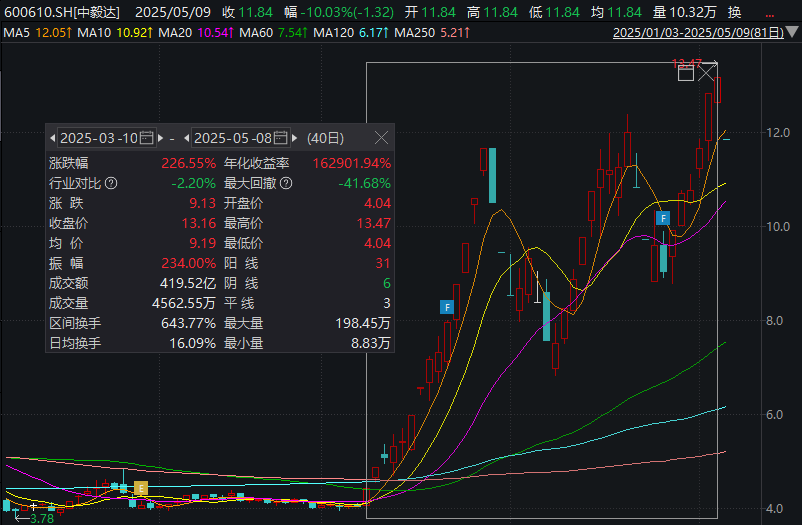Select the MA250 indicator label

tap(414, 33)
